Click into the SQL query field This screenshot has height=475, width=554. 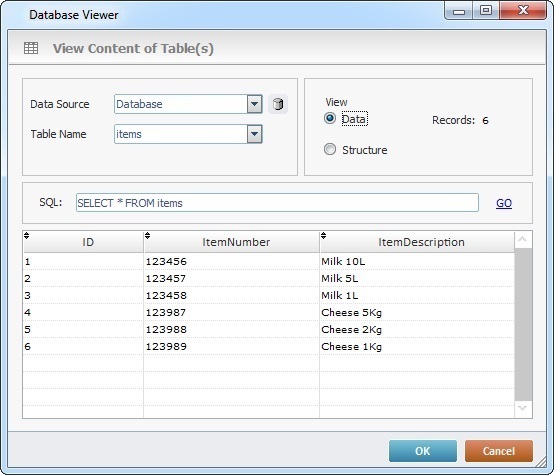[x=277, y=203]
